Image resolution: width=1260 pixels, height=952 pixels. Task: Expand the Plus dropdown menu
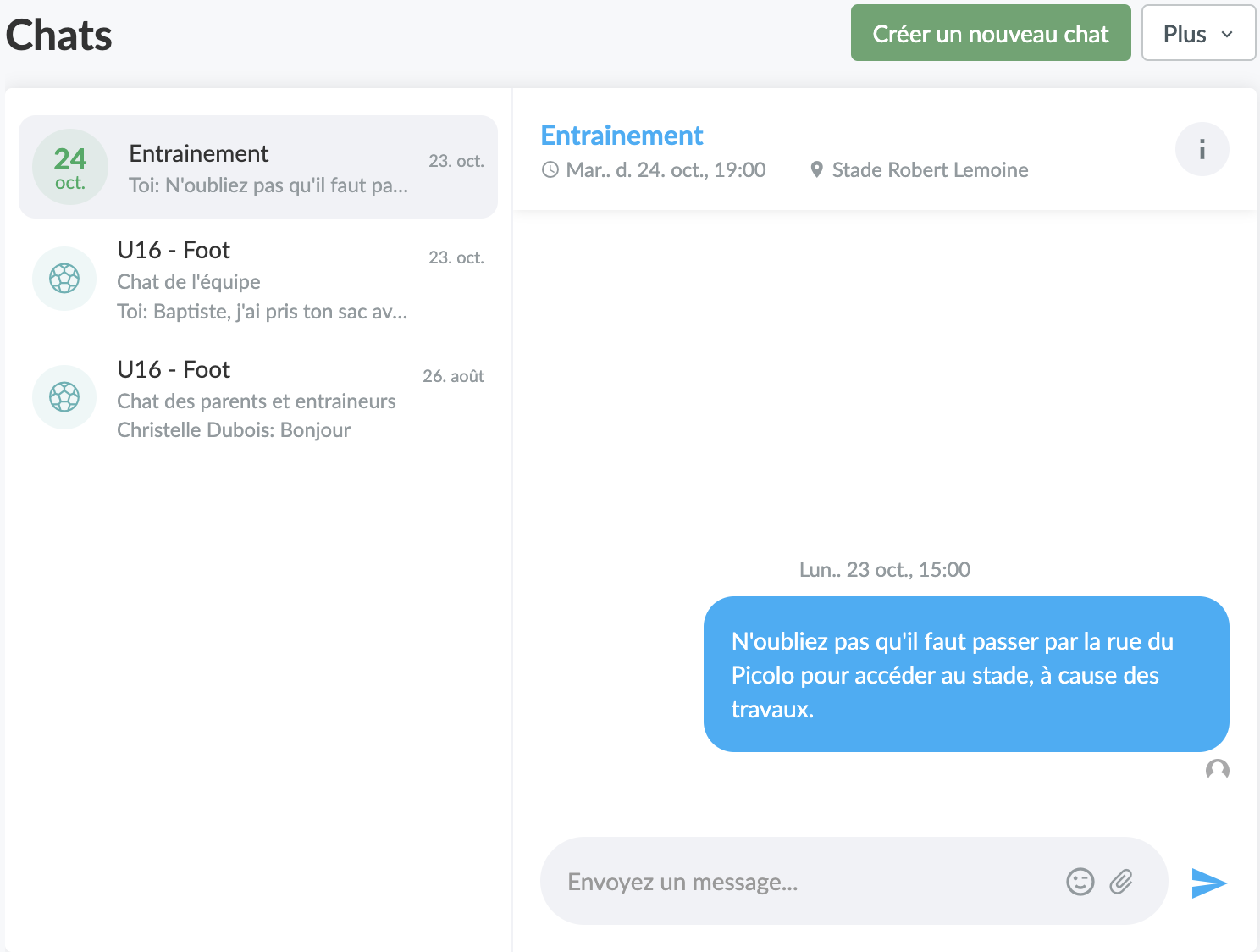(1198, 33)
